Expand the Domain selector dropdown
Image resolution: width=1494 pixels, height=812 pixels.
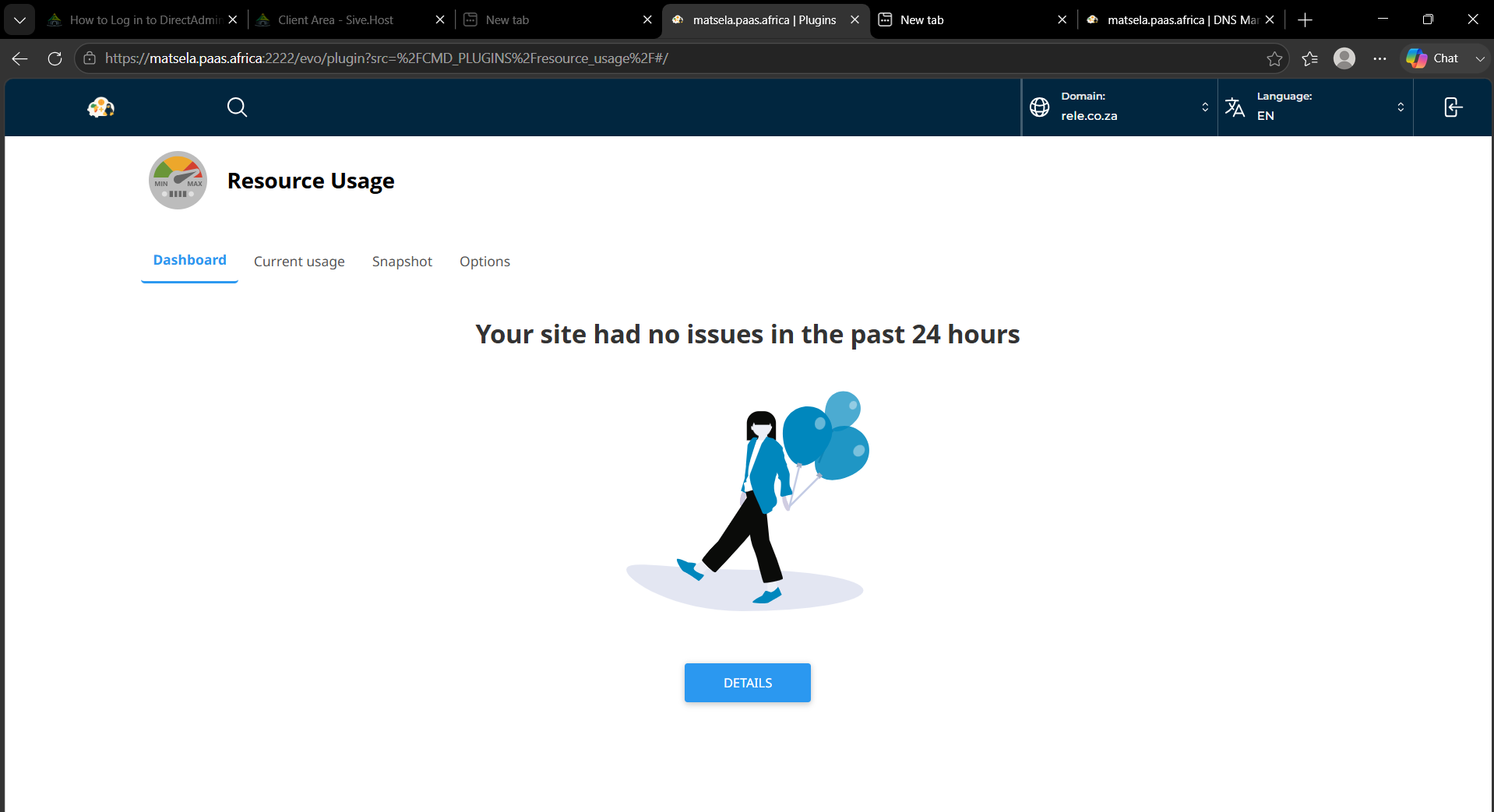point(1205,107)
